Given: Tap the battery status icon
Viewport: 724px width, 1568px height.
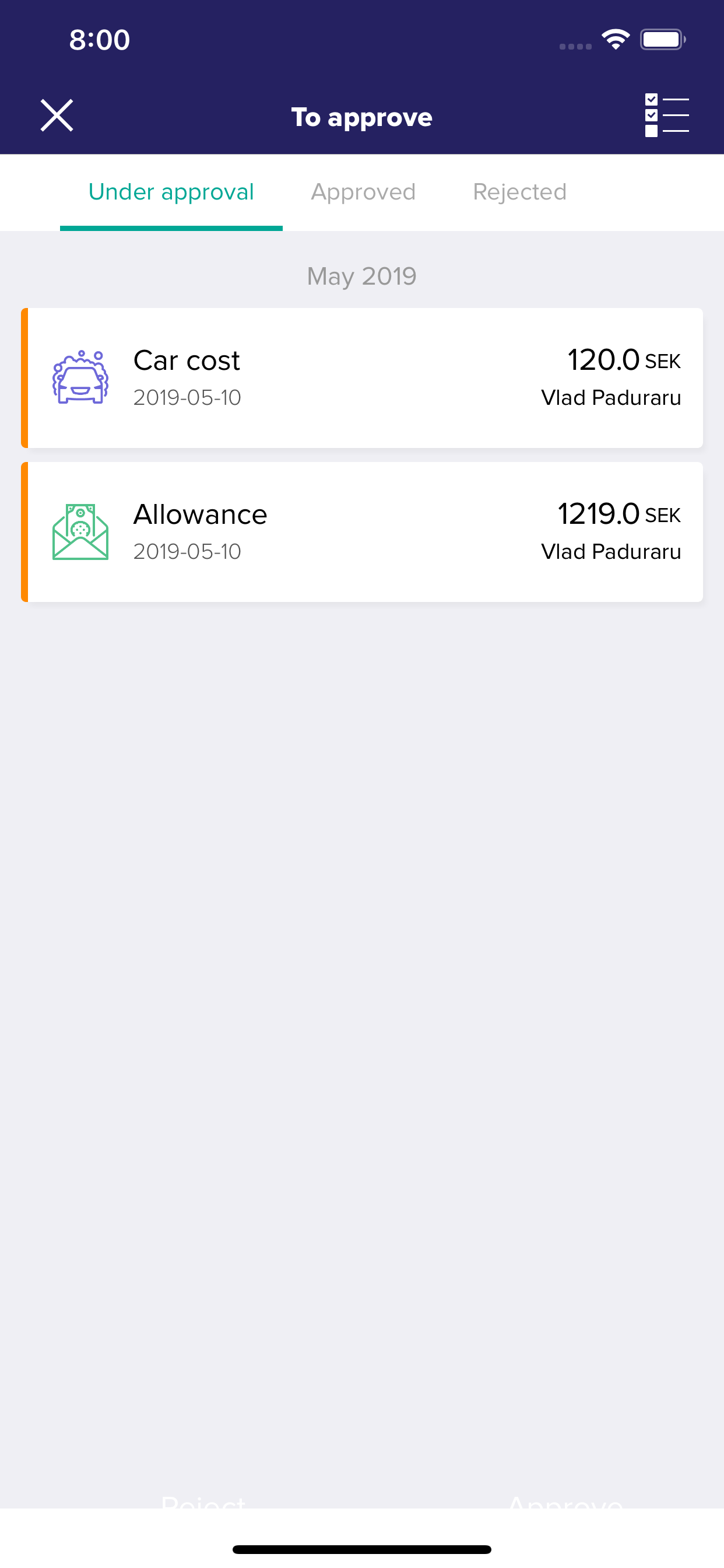Looking at the screenshot, I should coord(663,40).
